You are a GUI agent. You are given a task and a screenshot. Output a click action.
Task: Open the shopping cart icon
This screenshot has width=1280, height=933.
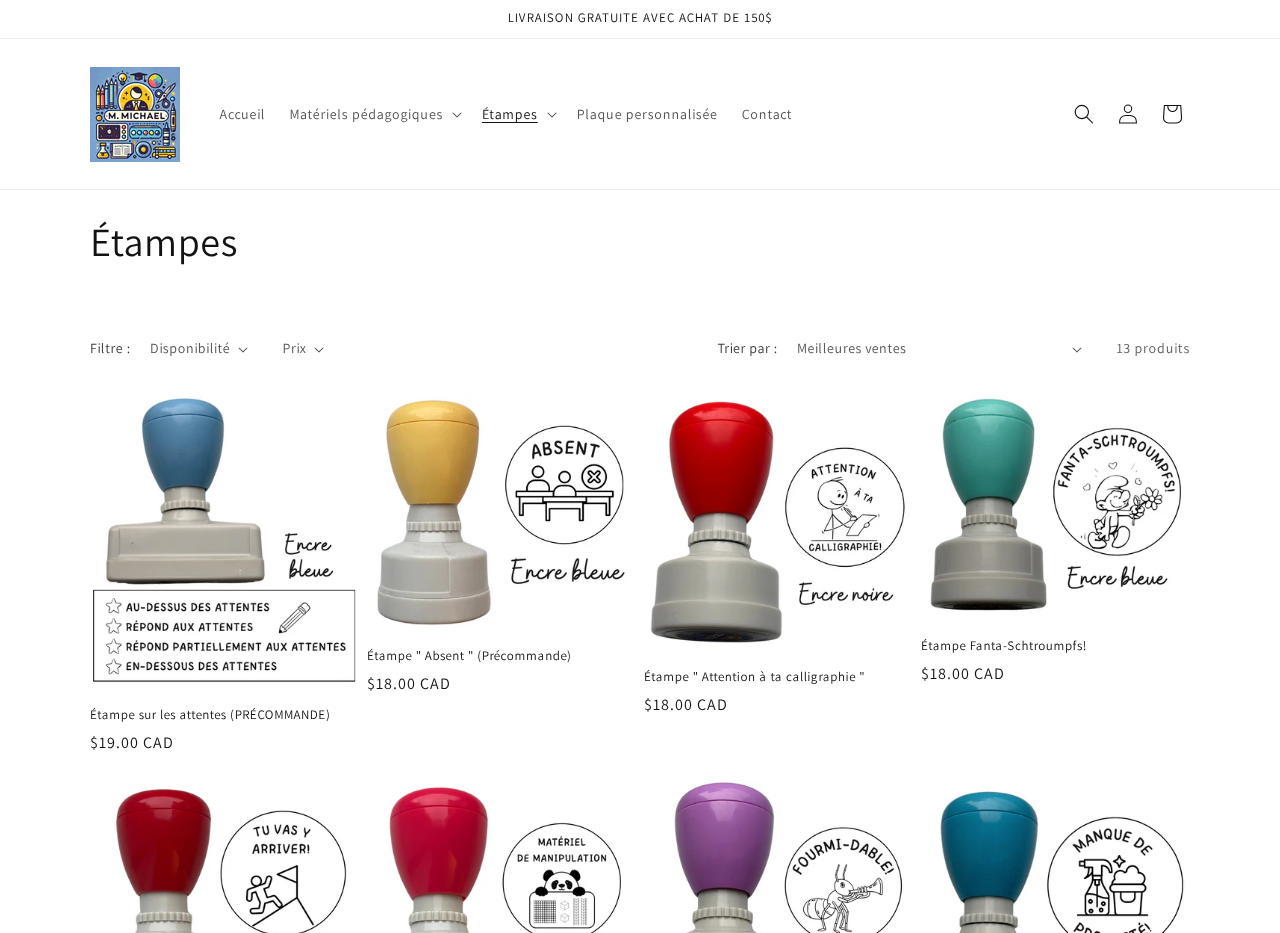click(1172, 114)
